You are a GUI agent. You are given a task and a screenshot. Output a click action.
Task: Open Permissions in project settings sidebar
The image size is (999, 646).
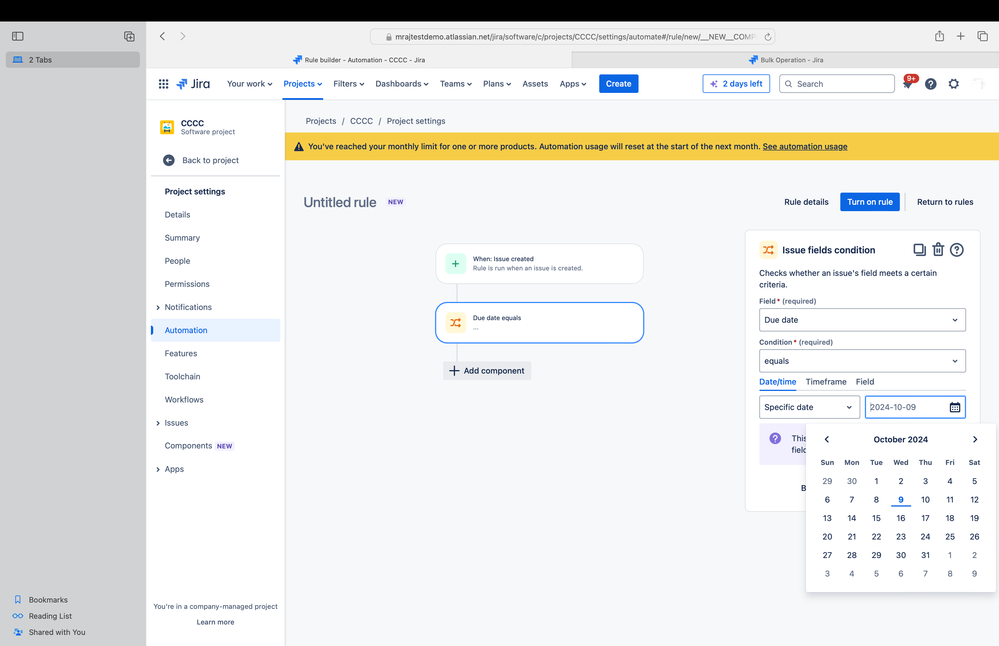point(187,284)
